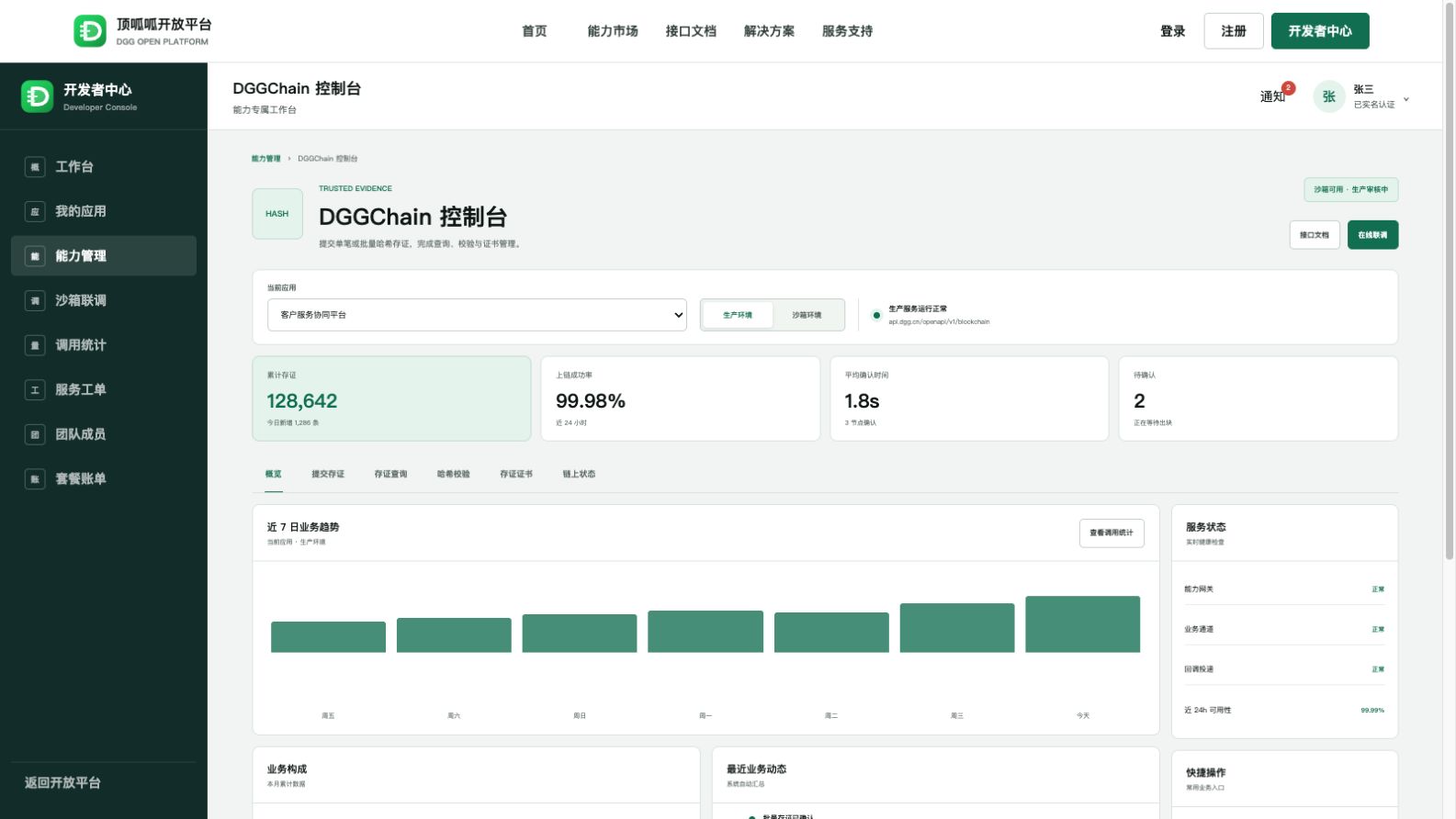Click the 回调投递 status row
This screenshot has height=819, width=1456.
point(1284,669)
